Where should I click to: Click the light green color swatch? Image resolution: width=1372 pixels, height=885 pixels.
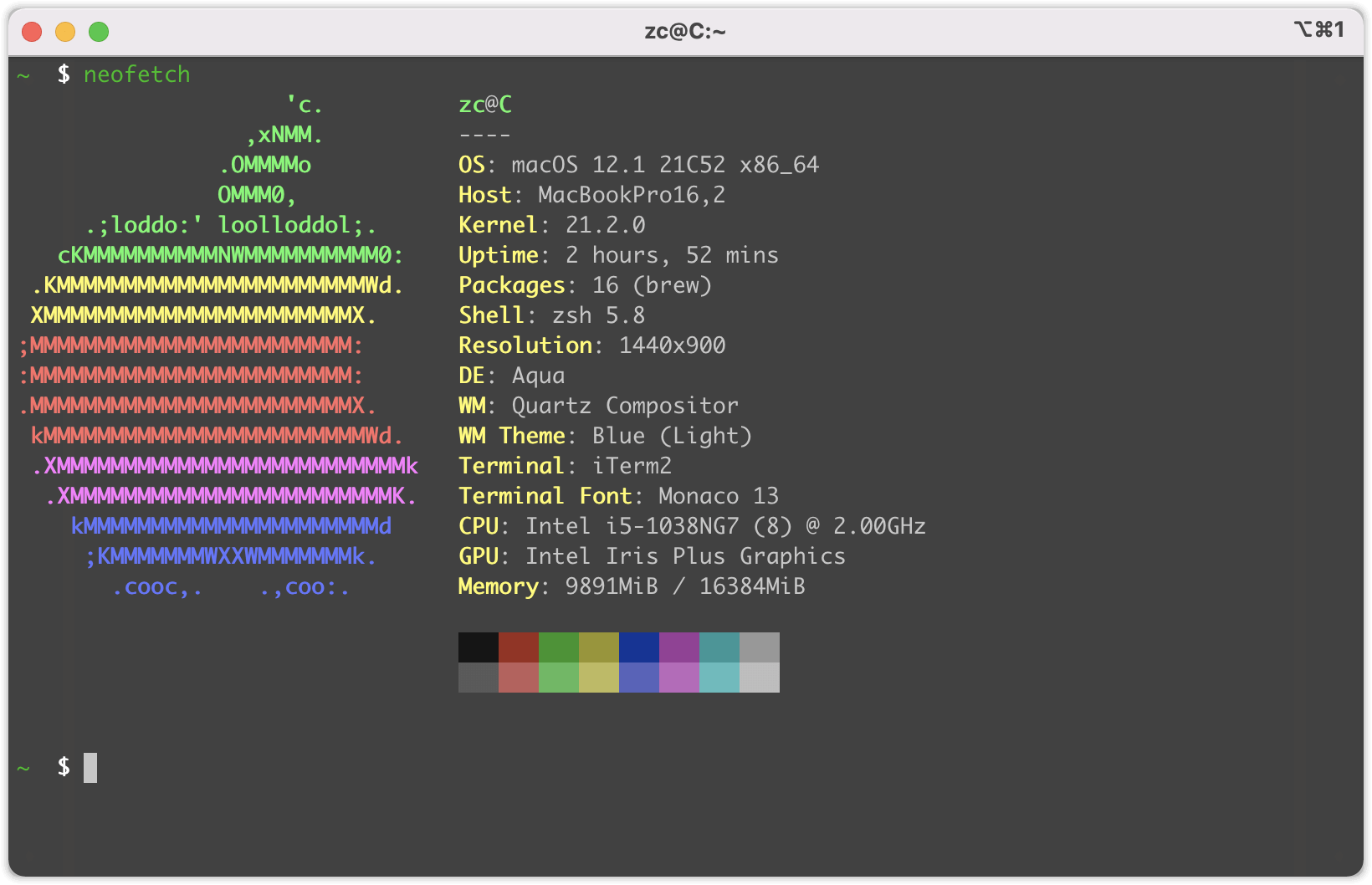(559, 678)
